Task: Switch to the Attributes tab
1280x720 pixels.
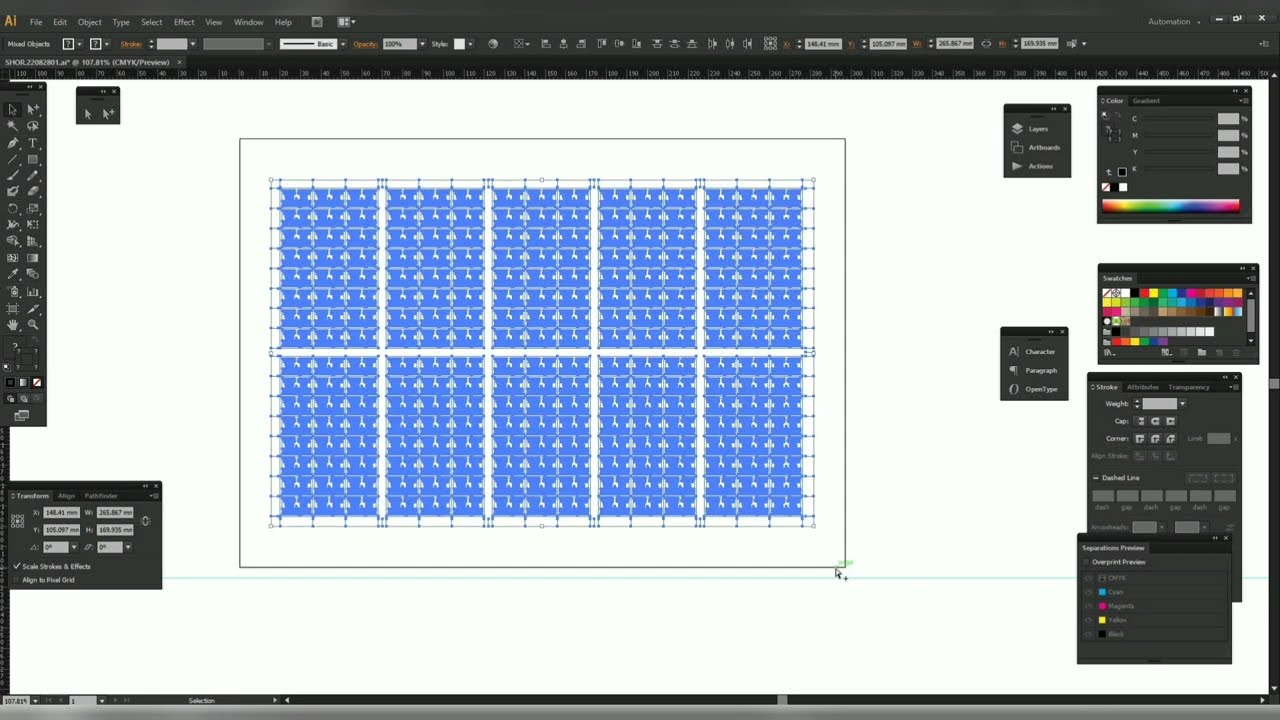Action: [1142, 387]
